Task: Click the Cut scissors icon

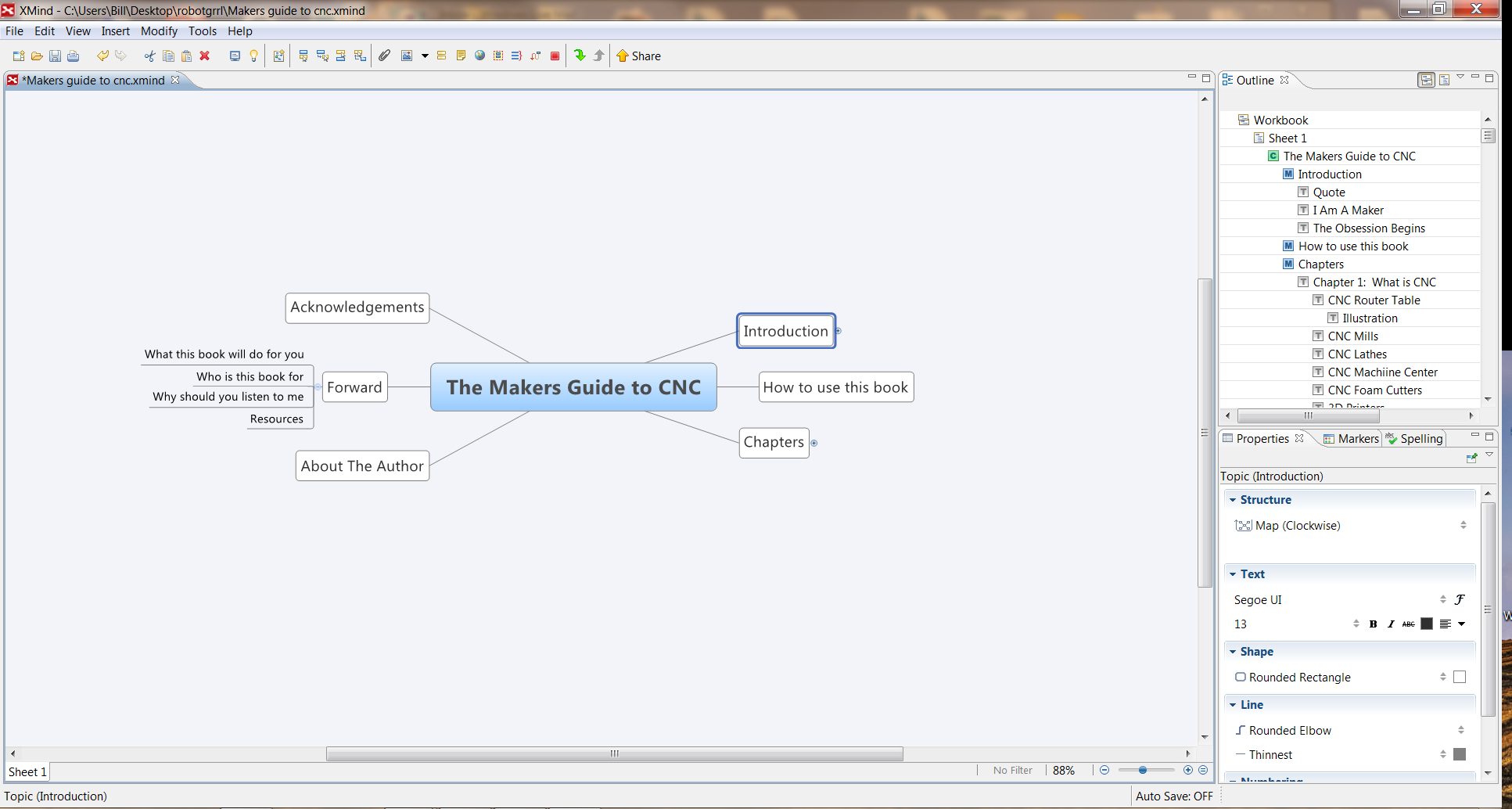Action: (149, 56)
